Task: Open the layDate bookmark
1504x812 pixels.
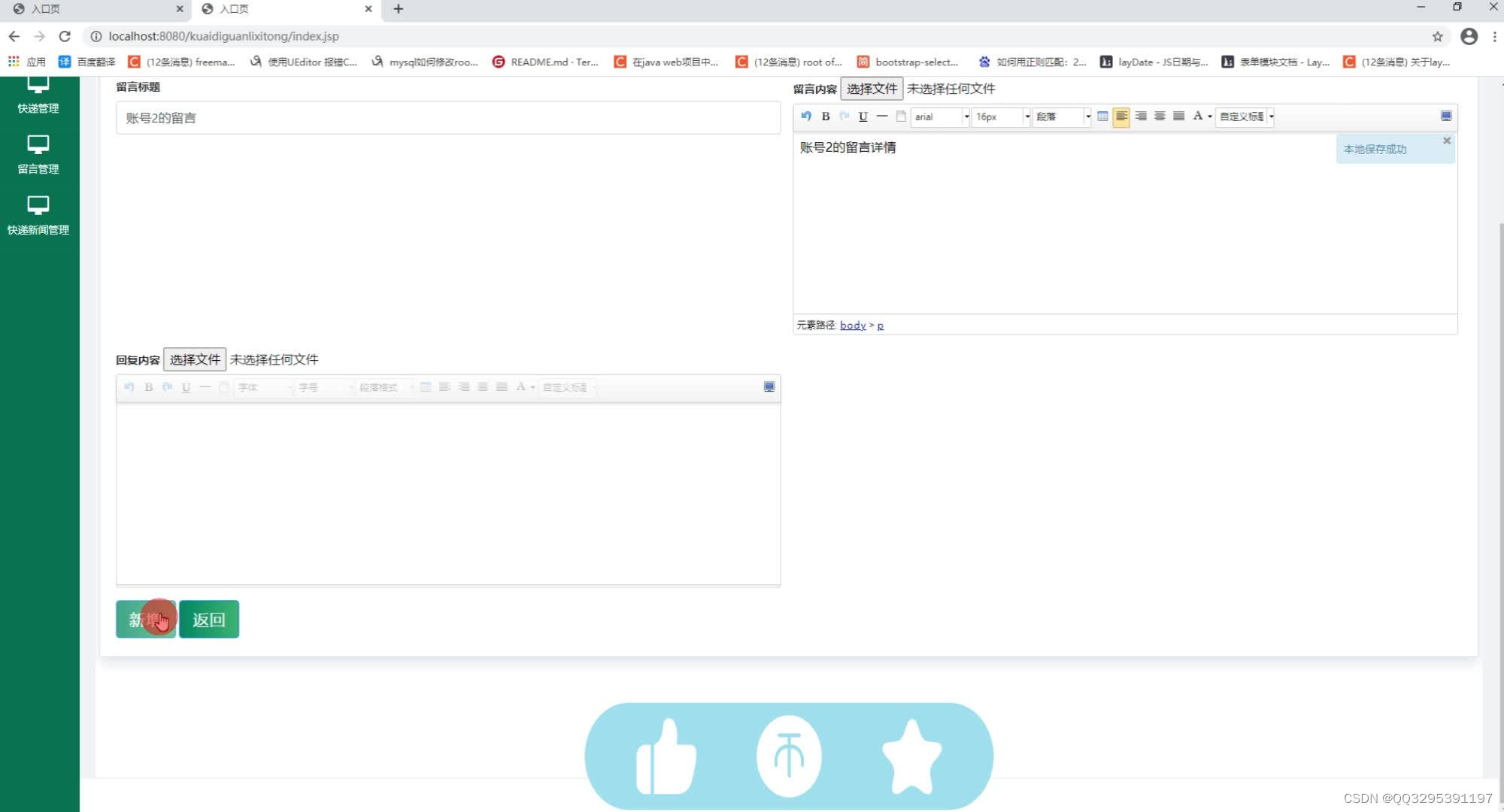Action: 1154,62
